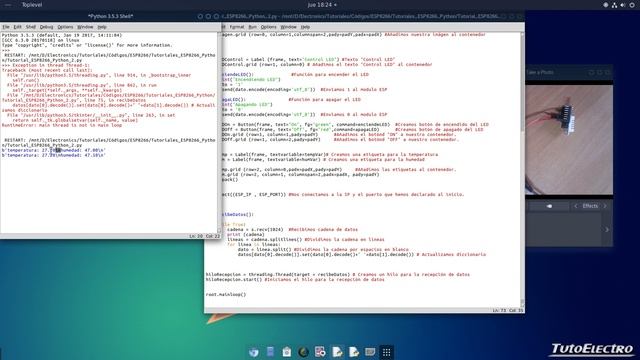Open the Options menu in Python Shell
Image resolution: width=640 pixels, height=360 pixels.
click(x=65, y=27)
